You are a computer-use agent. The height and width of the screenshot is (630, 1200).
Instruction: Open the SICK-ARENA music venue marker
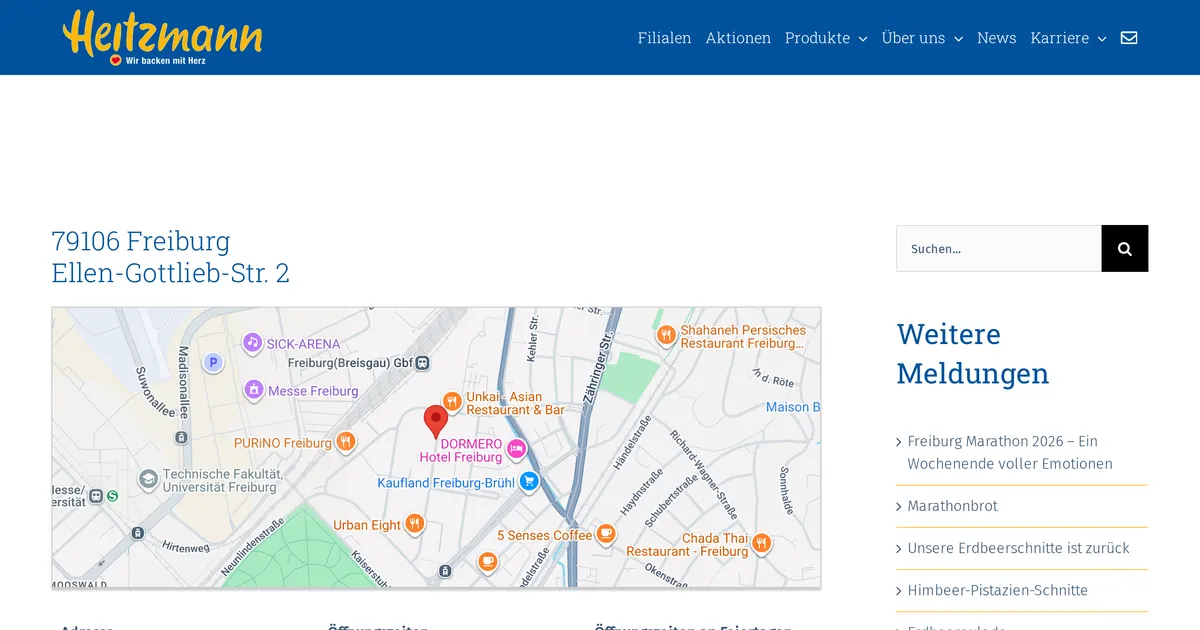252,343
